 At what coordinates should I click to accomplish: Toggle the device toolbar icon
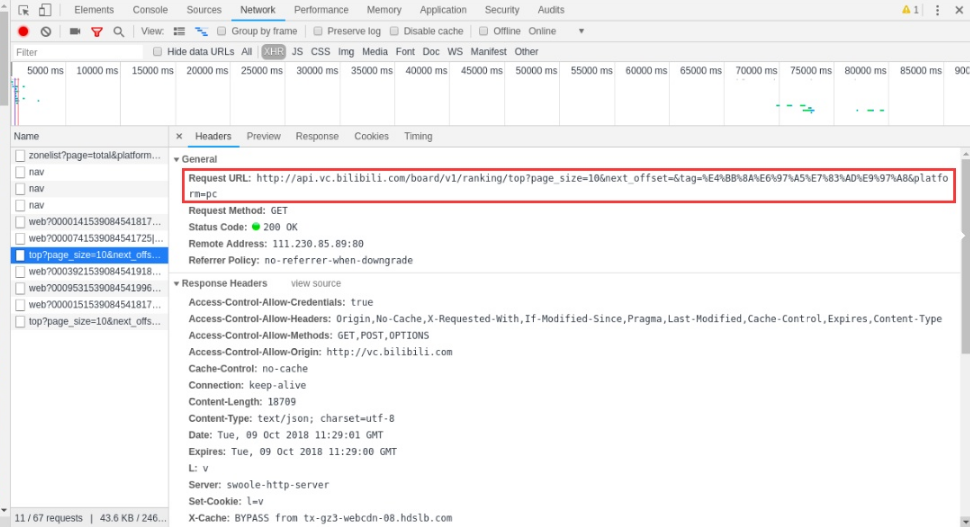[x=45, y=10]
